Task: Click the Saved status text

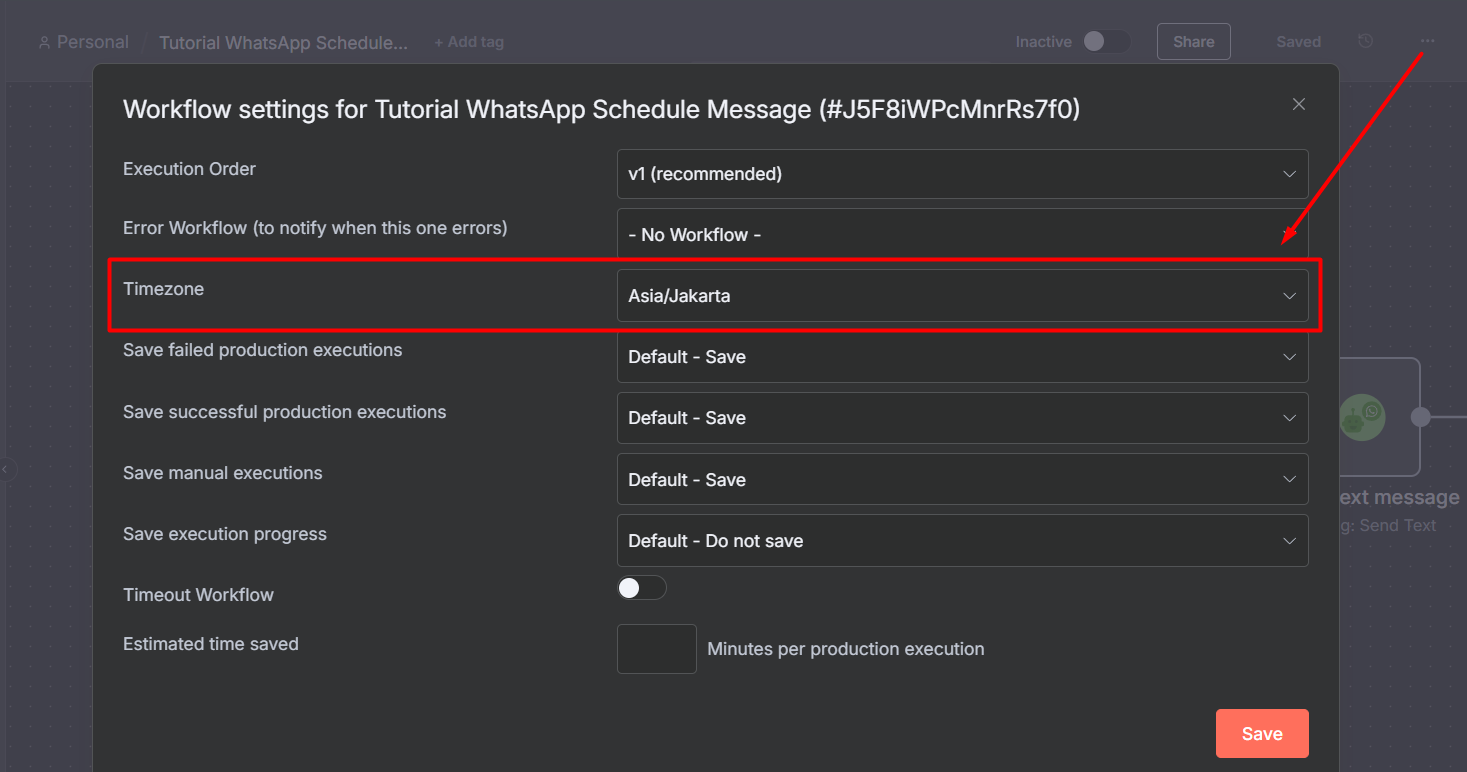Action: click(x=1298, y=42)
